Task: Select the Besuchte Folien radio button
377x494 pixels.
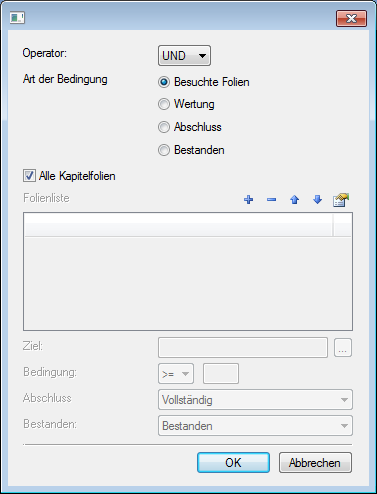Action: [164, 82]
